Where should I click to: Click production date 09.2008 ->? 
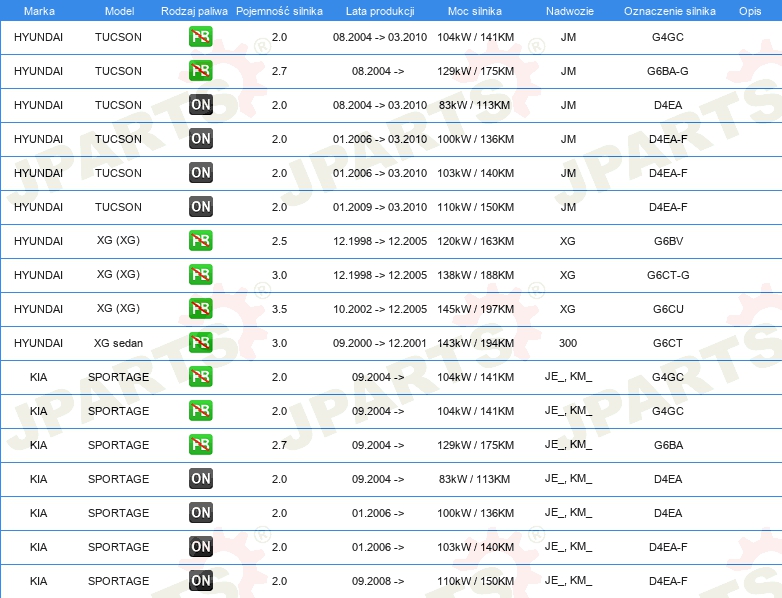pos(378,581)
